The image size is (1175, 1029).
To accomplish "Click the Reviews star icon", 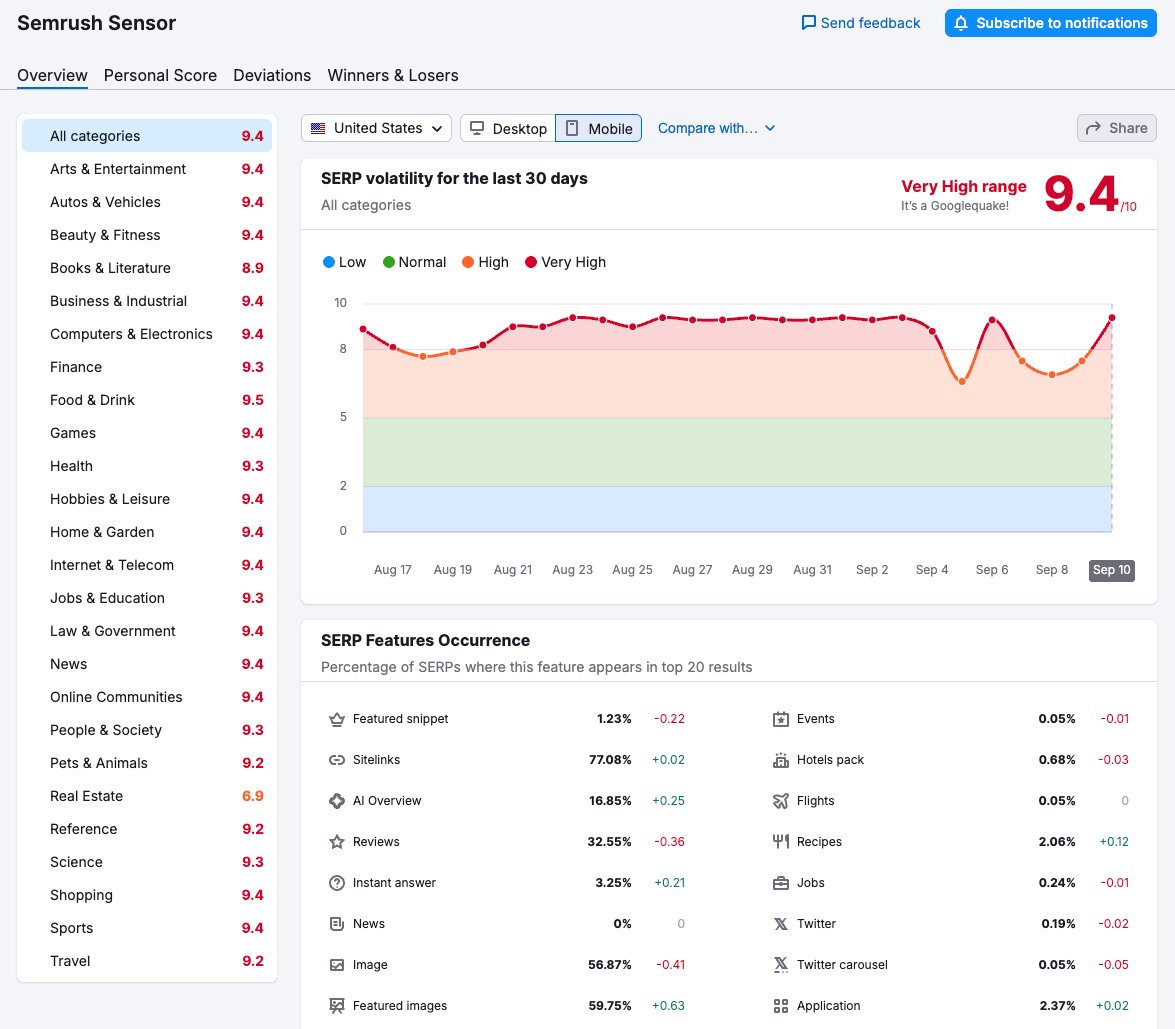I will click(334, 841).
